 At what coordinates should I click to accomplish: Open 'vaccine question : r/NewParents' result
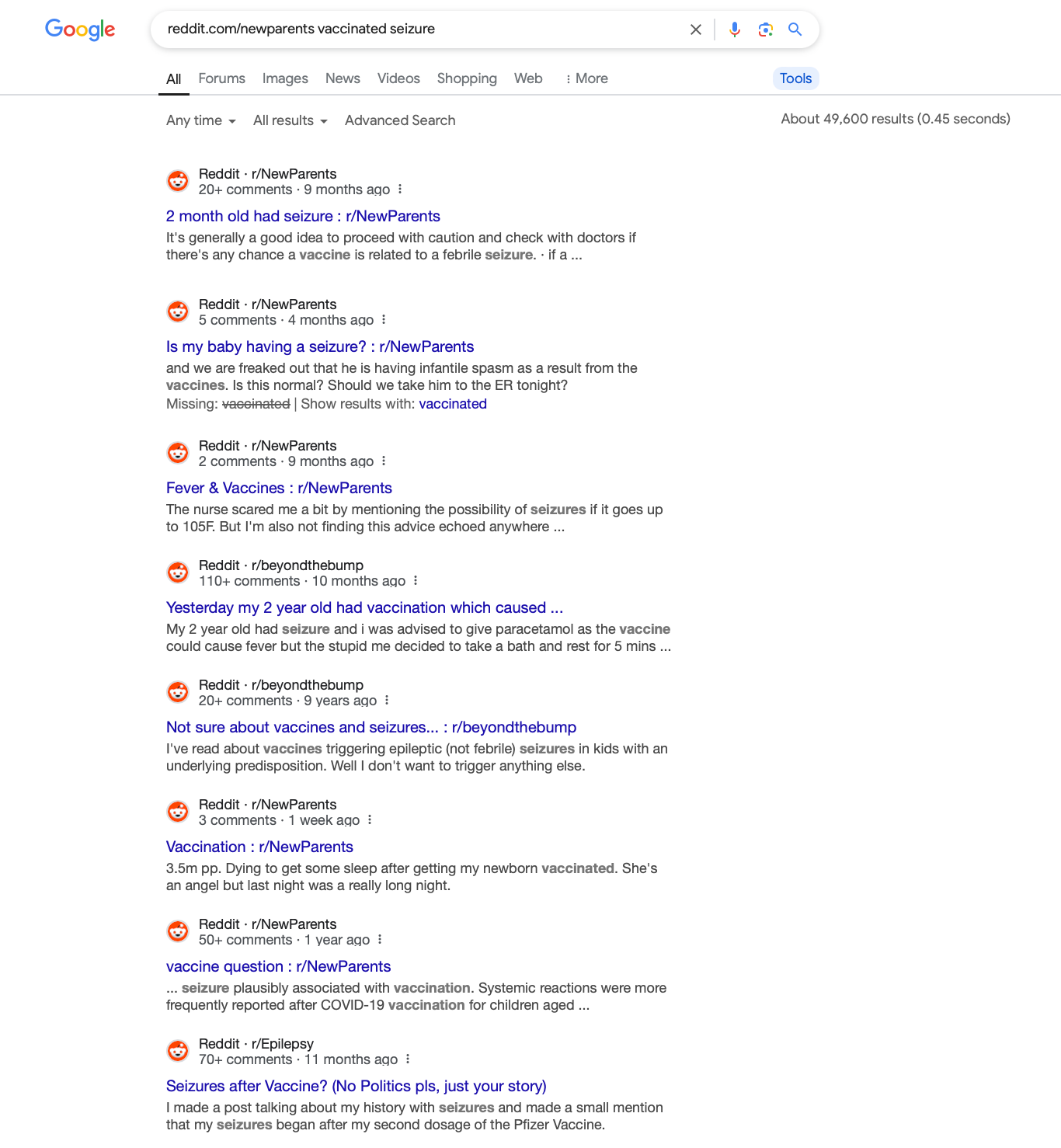[x=278, y=966]
